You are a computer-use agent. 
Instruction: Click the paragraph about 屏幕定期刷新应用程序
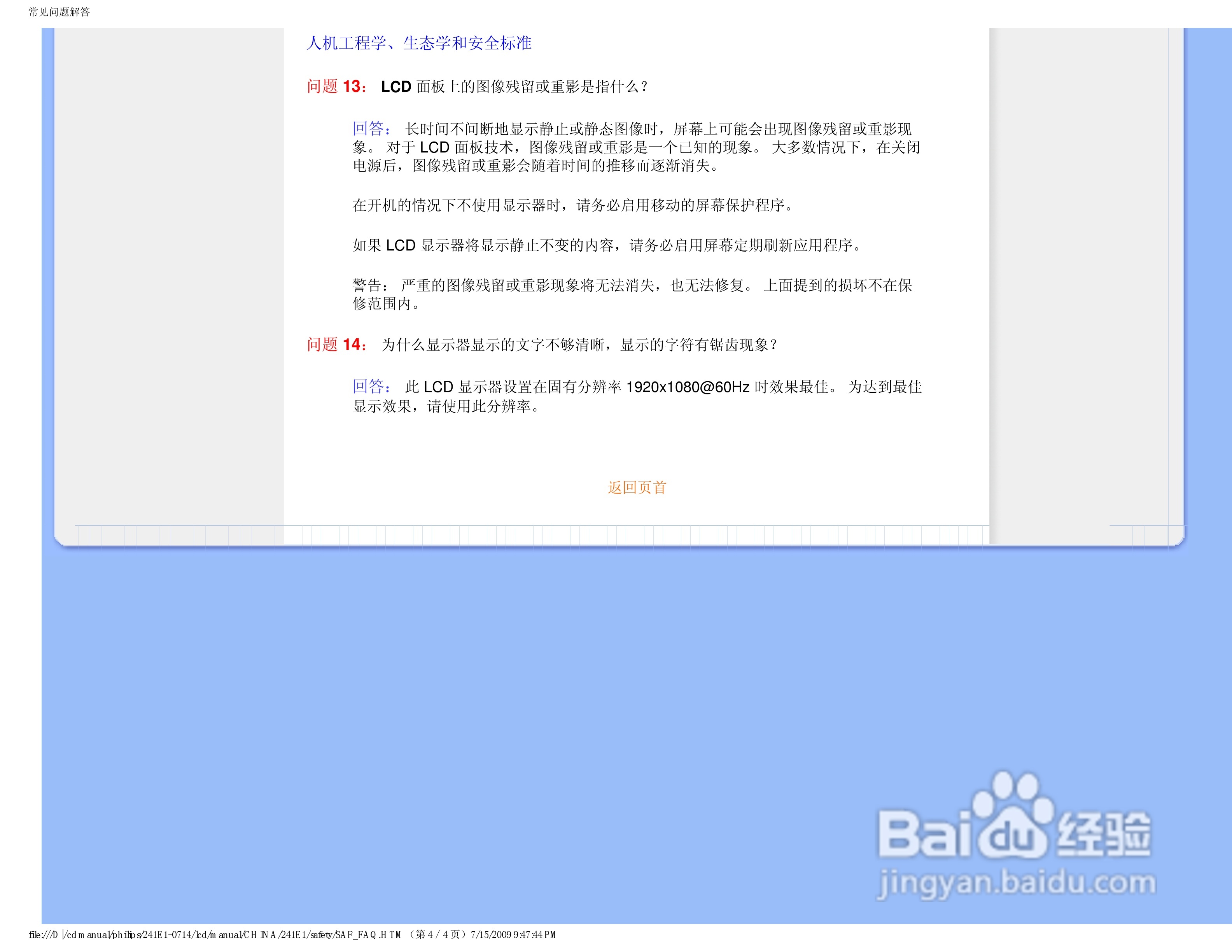(x=606, y=245)
